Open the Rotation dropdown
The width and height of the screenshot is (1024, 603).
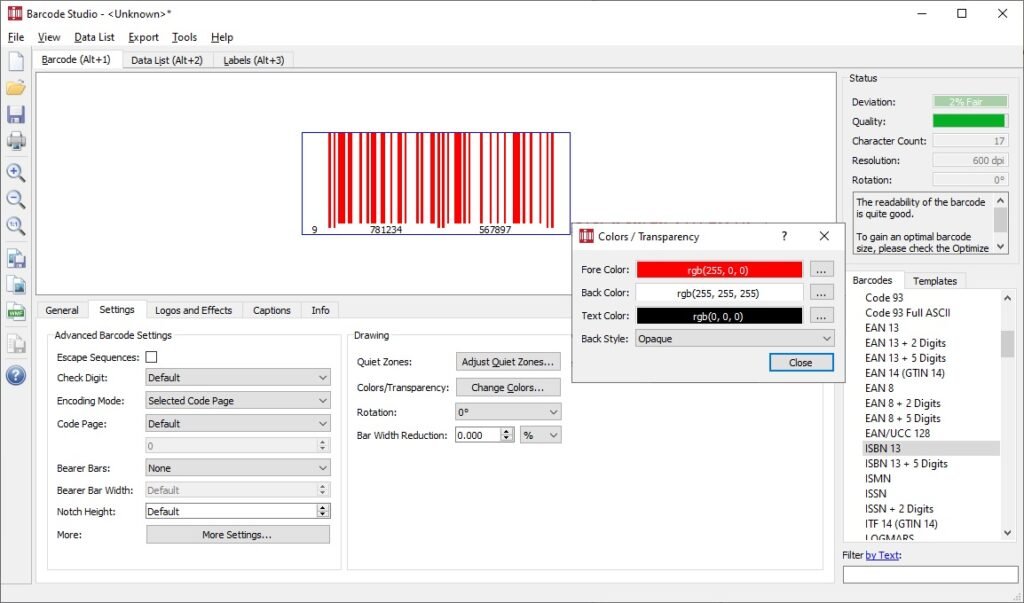pyautogui.click(x=508, y=412)
